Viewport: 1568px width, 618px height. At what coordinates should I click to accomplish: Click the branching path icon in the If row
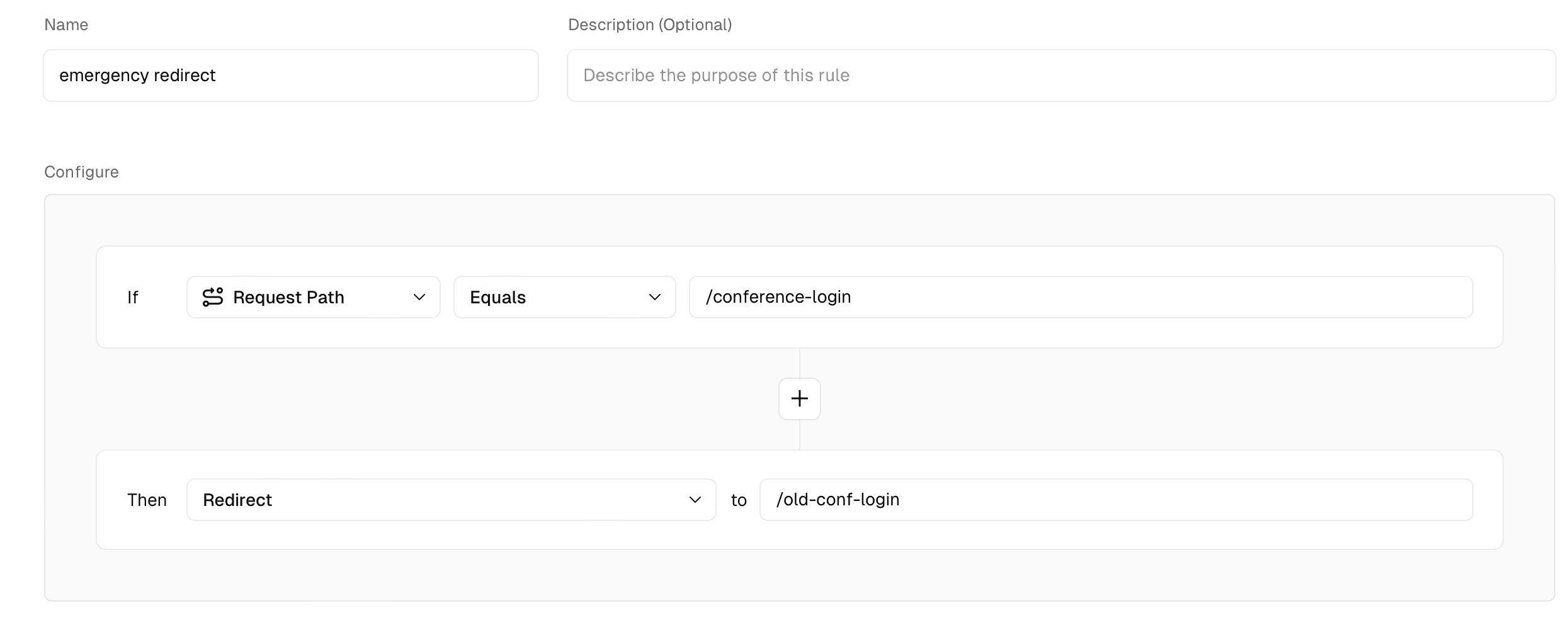[x=213, y=296]
